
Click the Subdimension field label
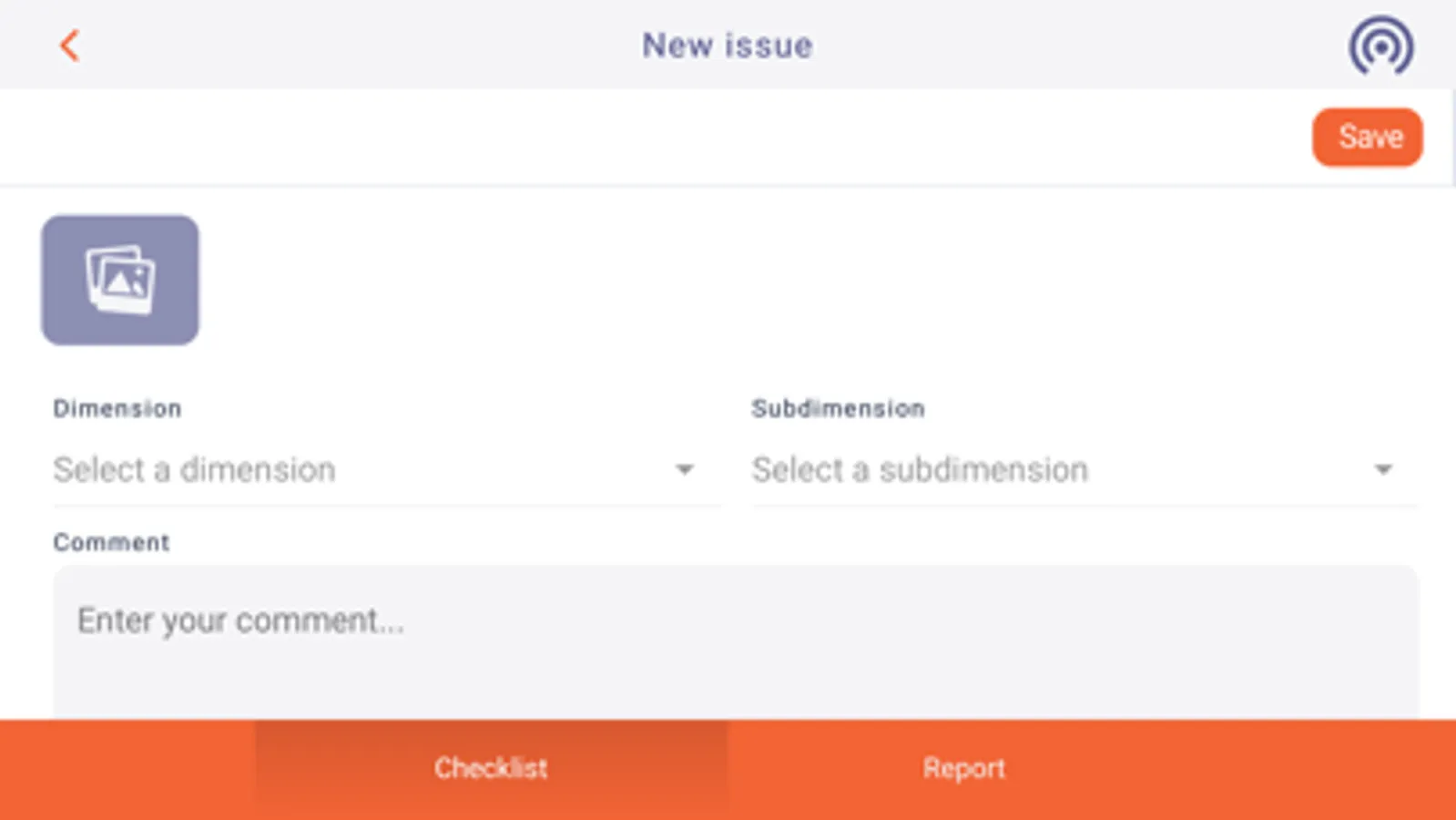click(838, 408)
